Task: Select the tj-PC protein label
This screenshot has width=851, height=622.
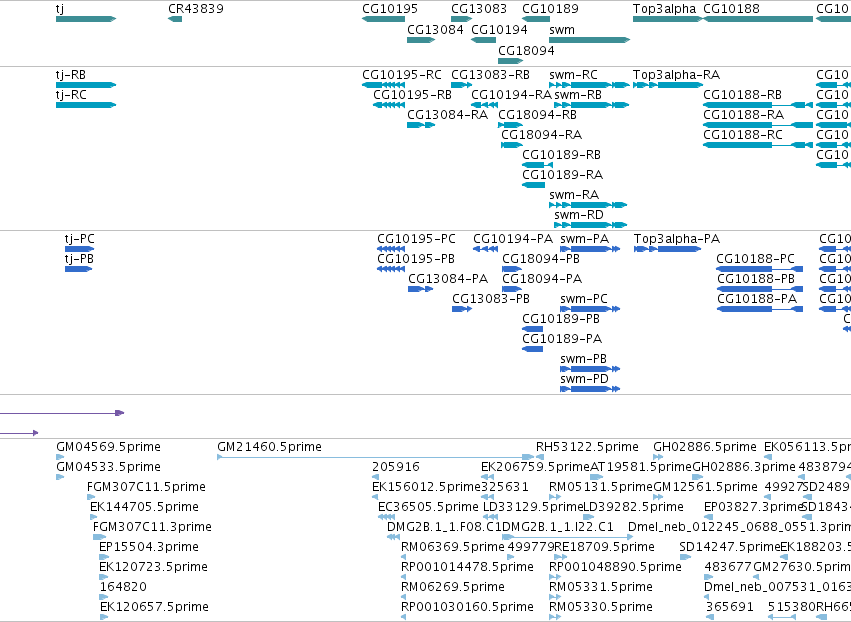Action: tap(79, 239)
